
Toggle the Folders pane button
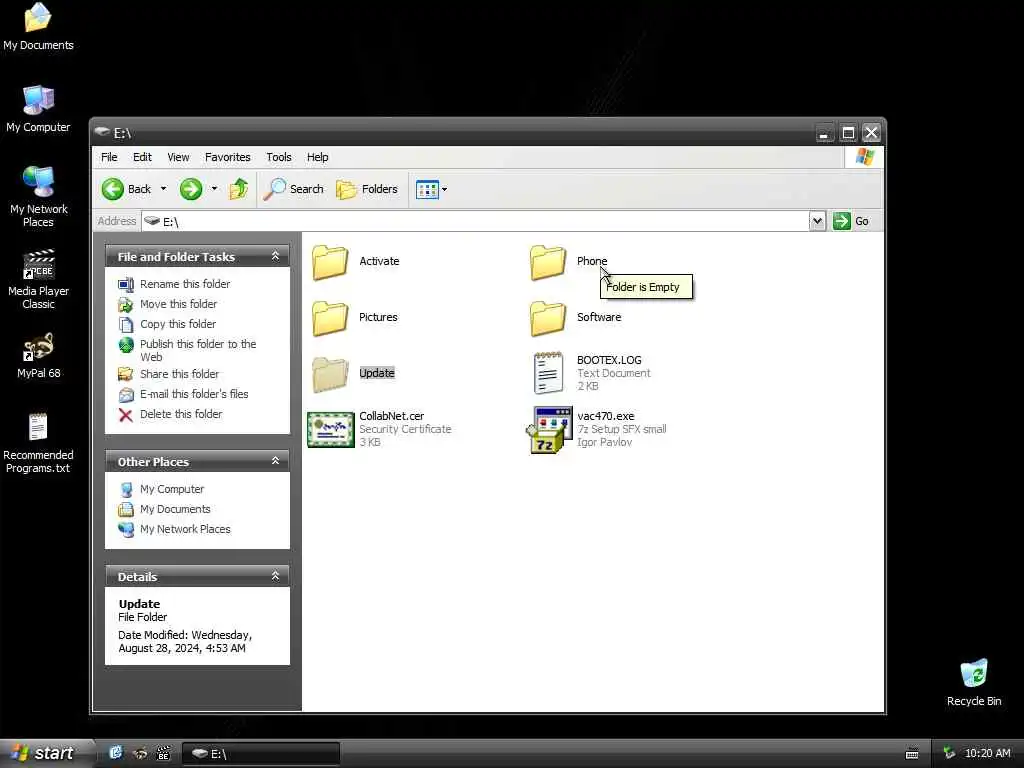[x=367, y=189]
